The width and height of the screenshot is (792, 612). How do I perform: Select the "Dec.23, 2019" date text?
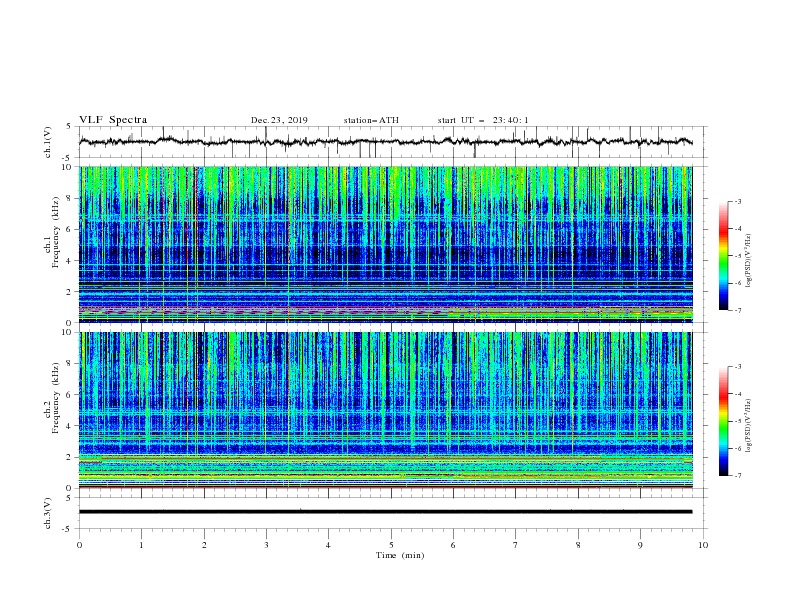(x=279, y=120)
